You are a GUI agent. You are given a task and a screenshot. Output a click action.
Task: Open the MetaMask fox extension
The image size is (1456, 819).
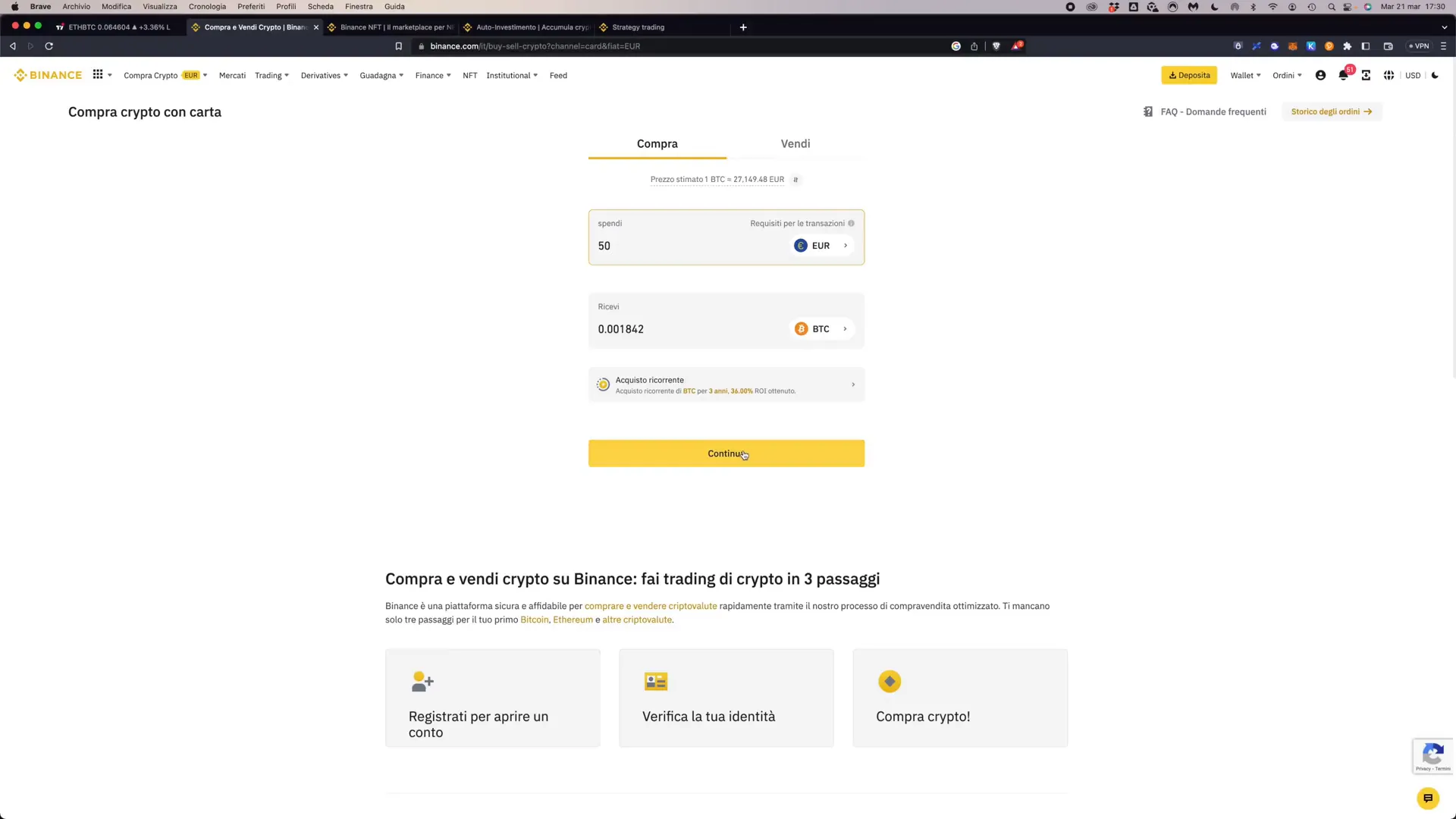pos(1292,46)
